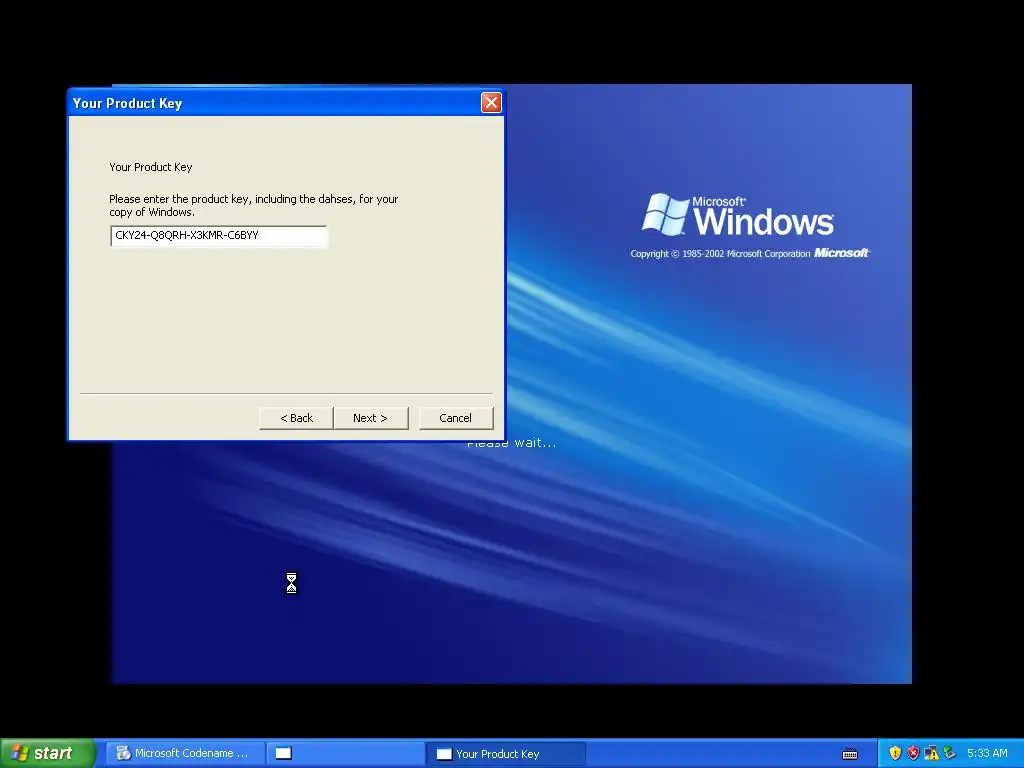Open the Start menu
Screen dimensions: 1024x768
tap(47, 753)
